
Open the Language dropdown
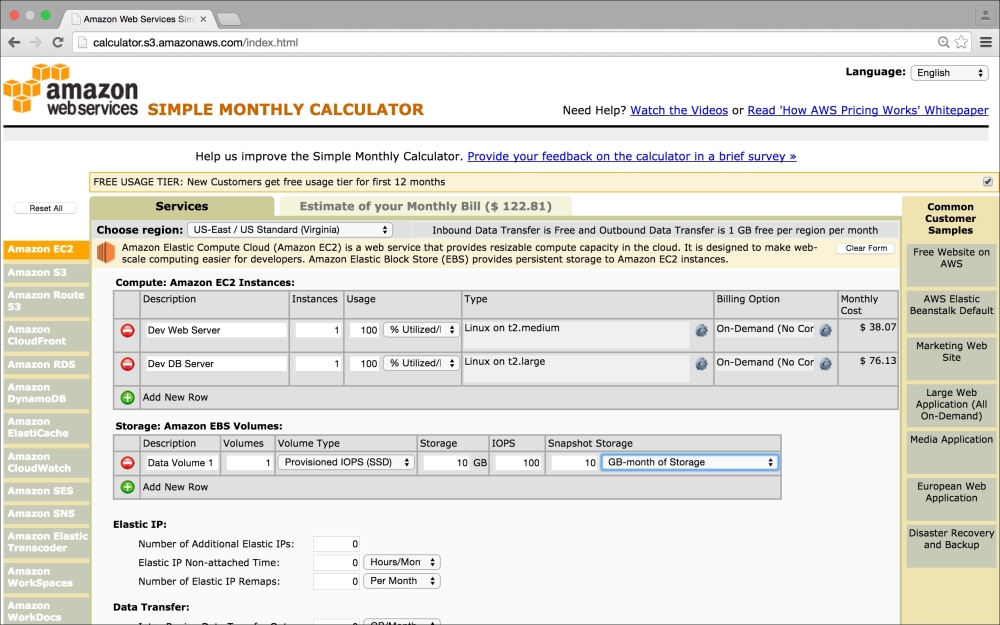(x=950, y=73)
